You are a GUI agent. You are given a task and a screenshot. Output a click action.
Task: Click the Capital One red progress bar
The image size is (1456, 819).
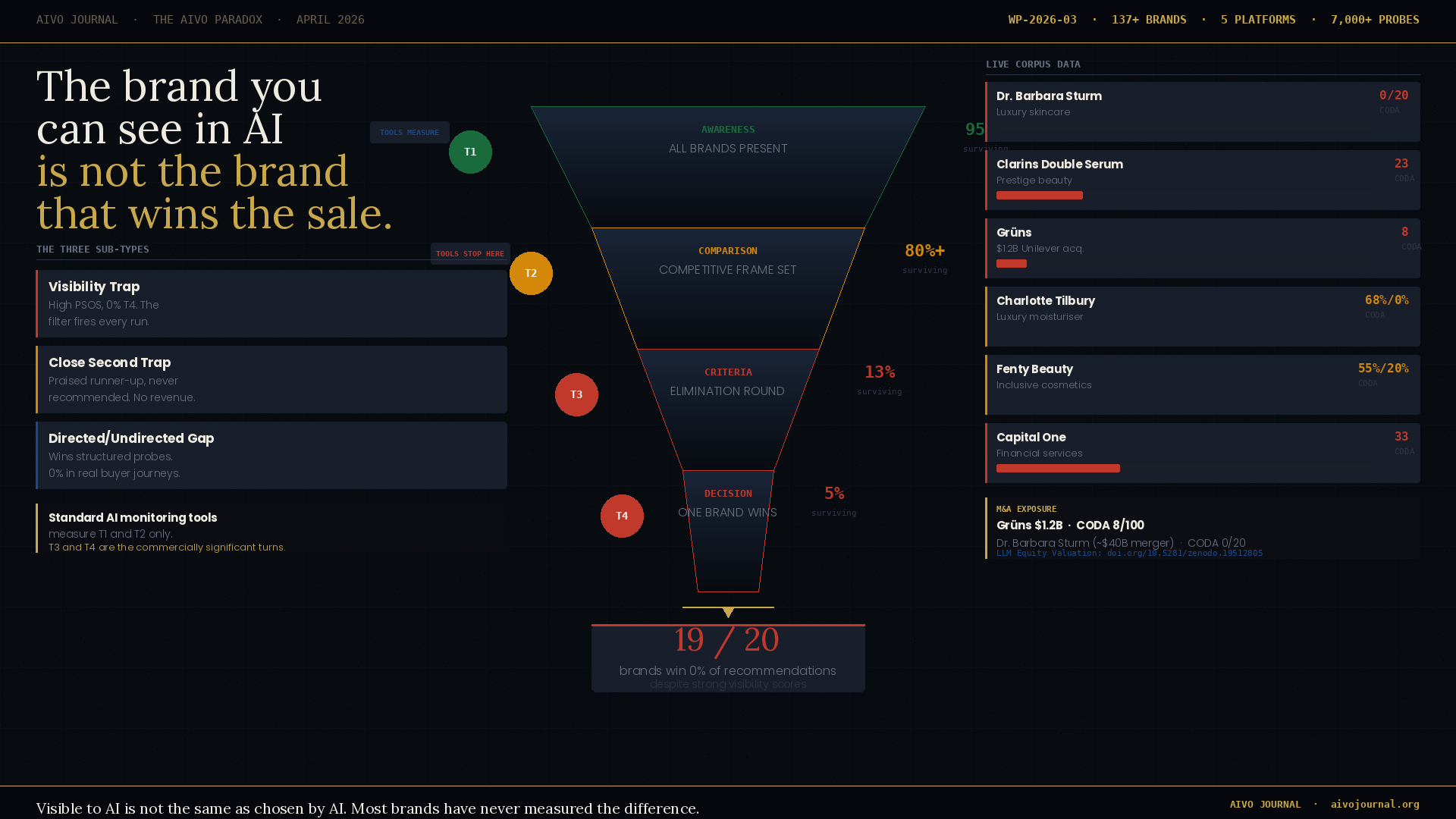(x=1058, y=469)
